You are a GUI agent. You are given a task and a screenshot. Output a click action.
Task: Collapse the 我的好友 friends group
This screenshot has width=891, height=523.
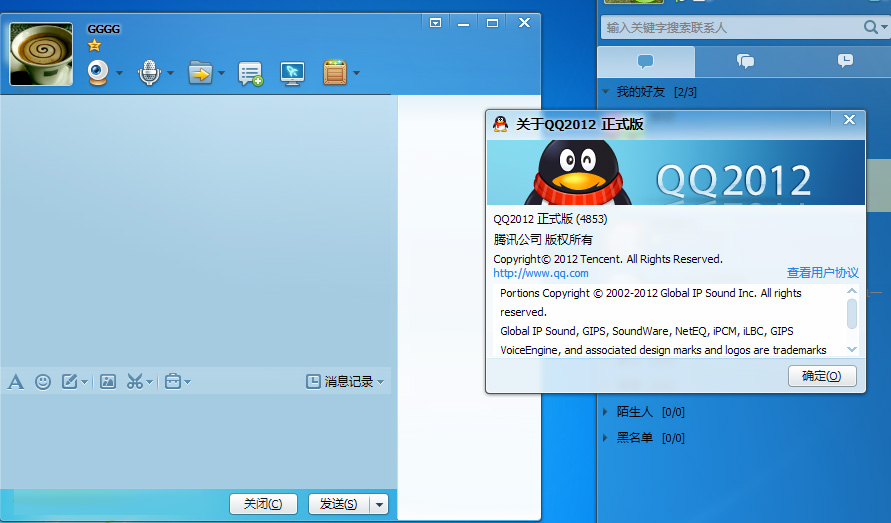[605, 91]
